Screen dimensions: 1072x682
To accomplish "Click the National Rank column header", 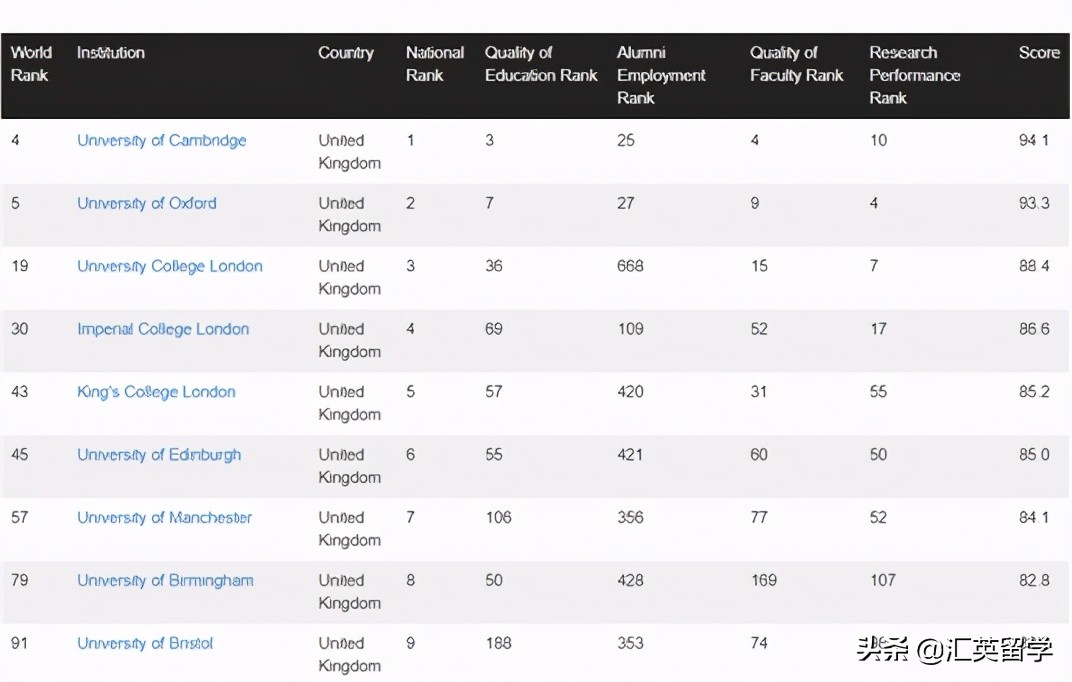I will [x=434, y=64].
